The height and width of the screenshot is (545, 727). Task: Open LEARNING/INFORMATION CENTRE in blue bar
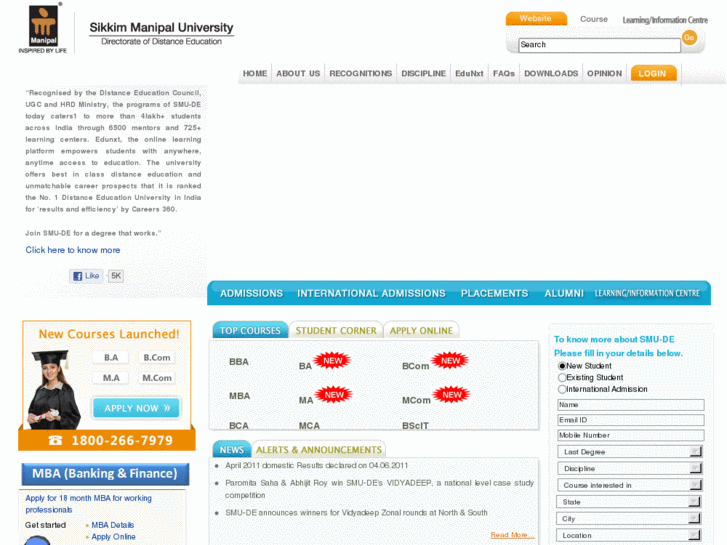pyautogui.click(x=647, y=293)
